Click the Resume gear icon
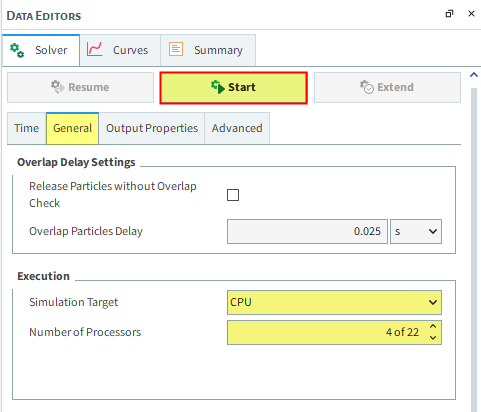 [x=58, y=87]
